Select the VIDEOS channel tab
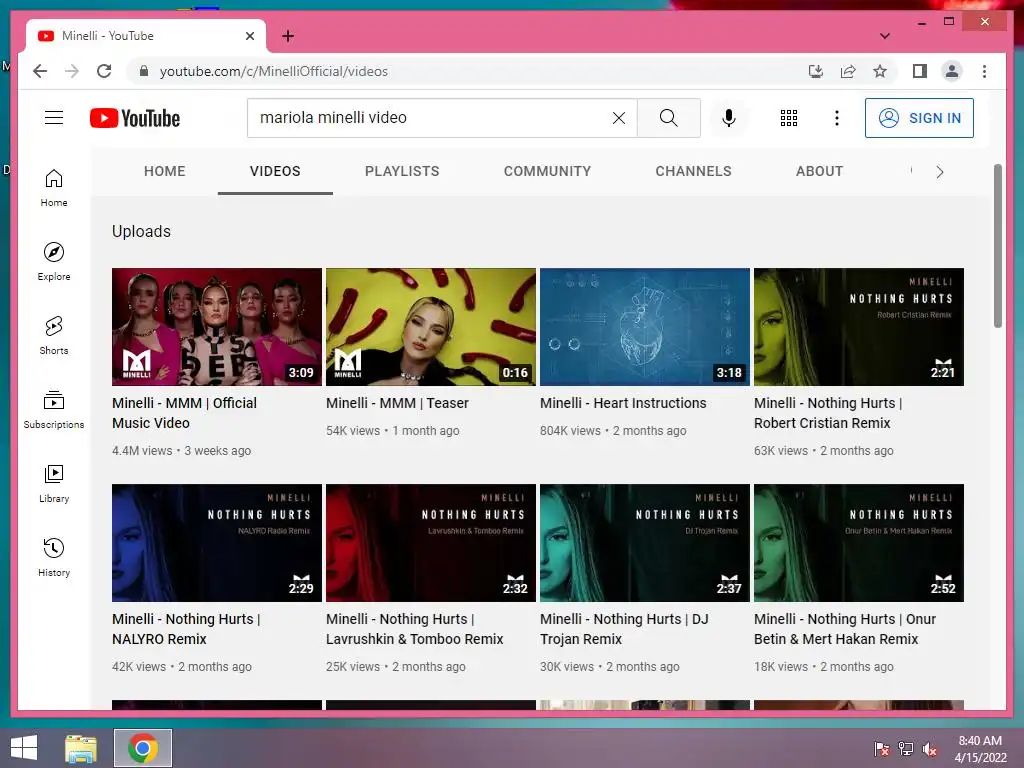This screenshot has height=768, width=1024. coord(275,171)
